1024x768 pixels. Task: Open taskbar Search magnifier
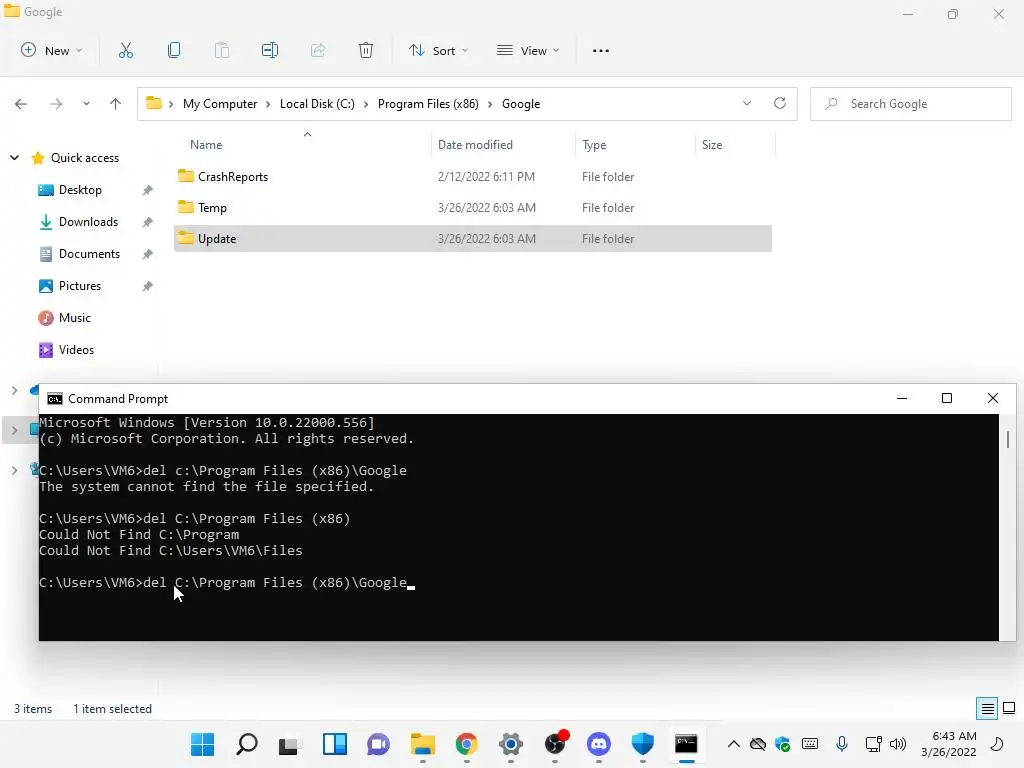coord(247,744)
